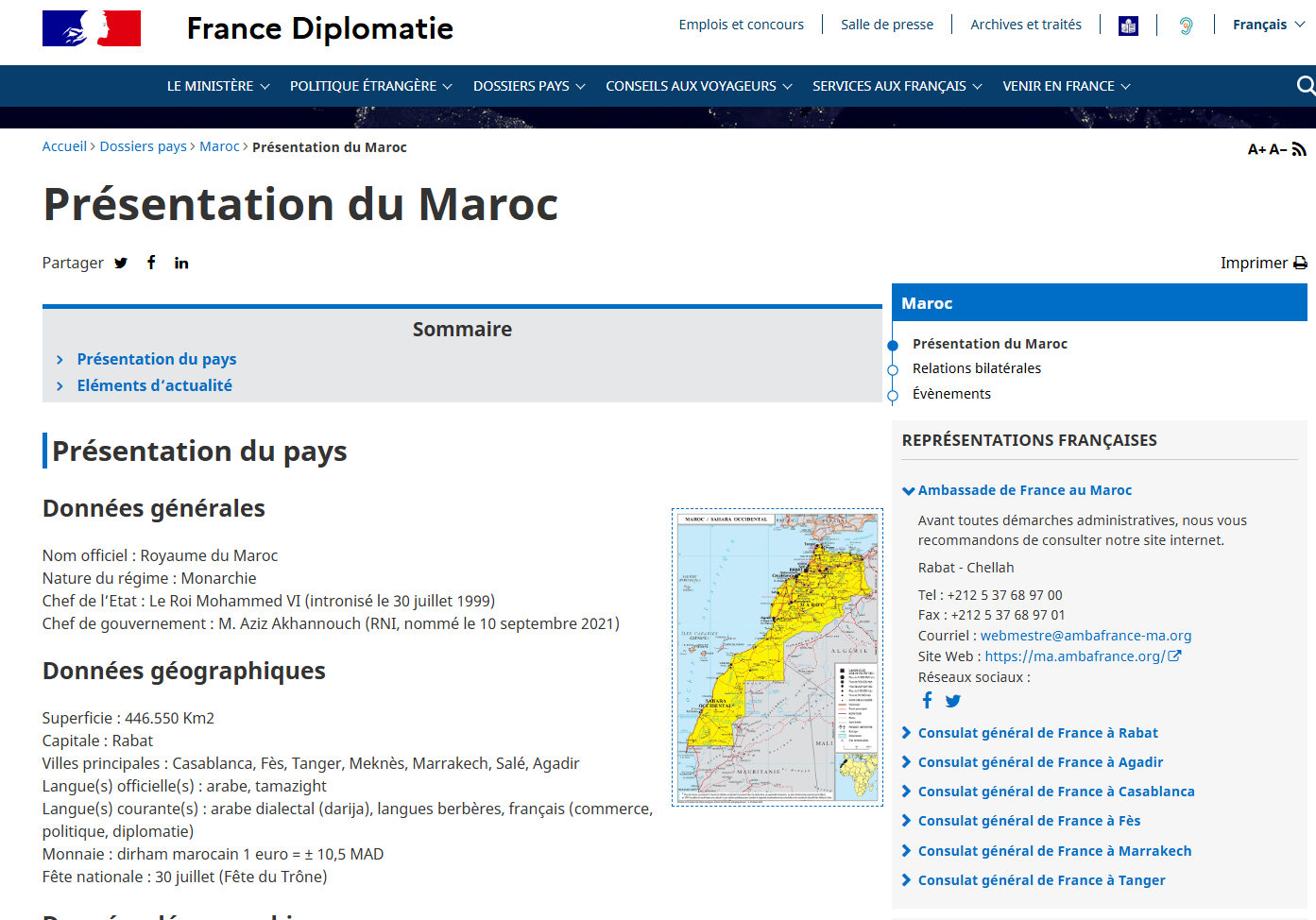Click the easy-to-read accessibility icon
Viewport: 1316px width, 920px height.
click(x=1128, y=26)
